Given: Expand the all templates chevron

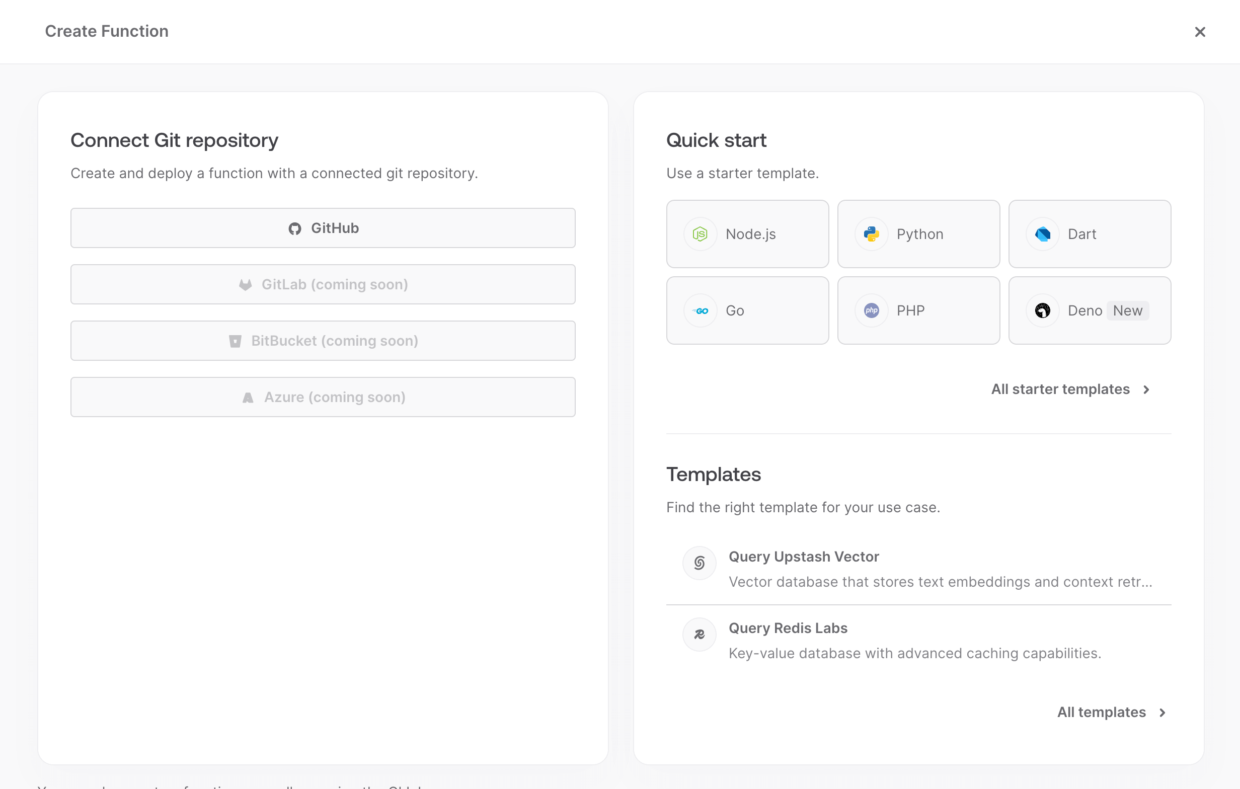Looking at the screenshot, I should (x=1162, y=712).
